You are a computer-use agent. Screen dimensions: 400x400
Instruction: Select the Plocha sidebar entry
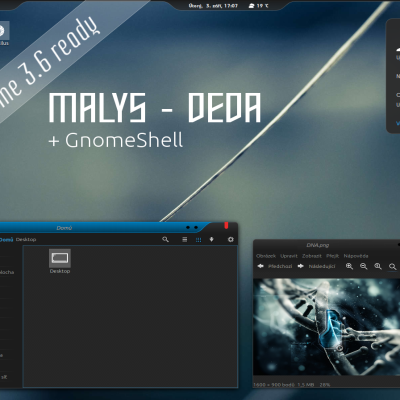click(7, 272)
